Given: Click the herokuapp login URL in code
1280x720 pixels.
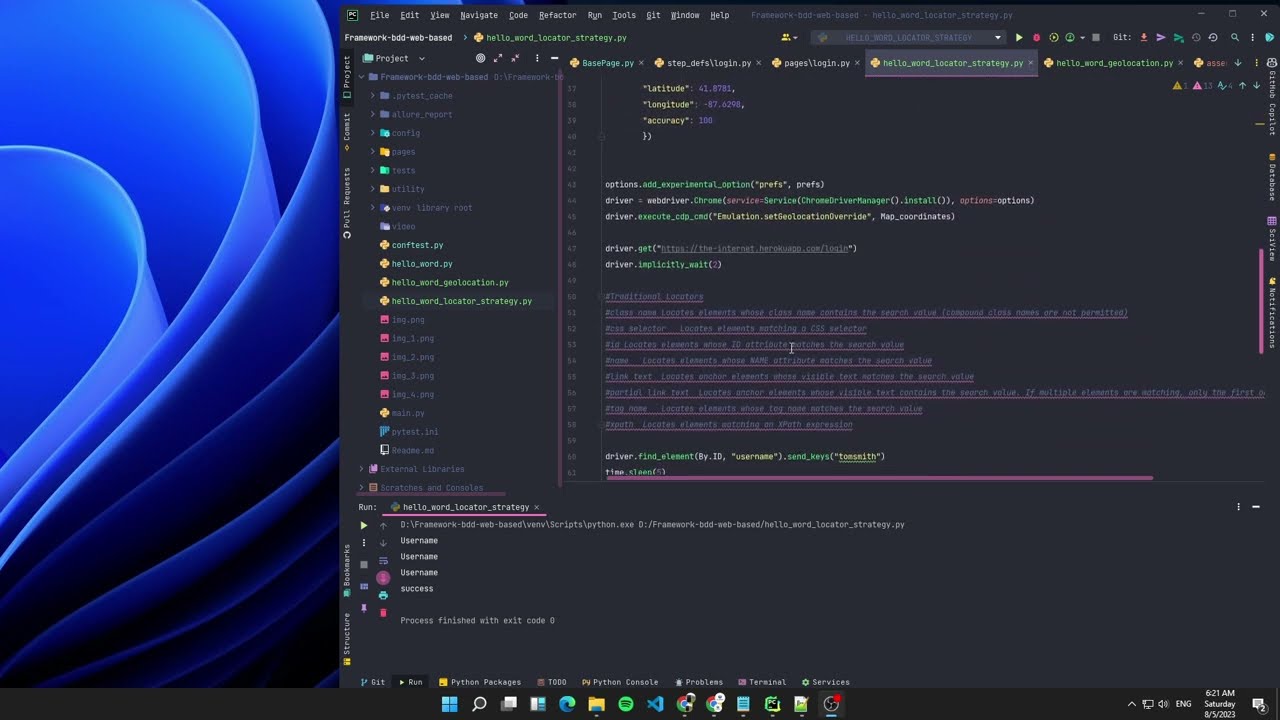Looking at the screenshot, I should tap(756, 248).
